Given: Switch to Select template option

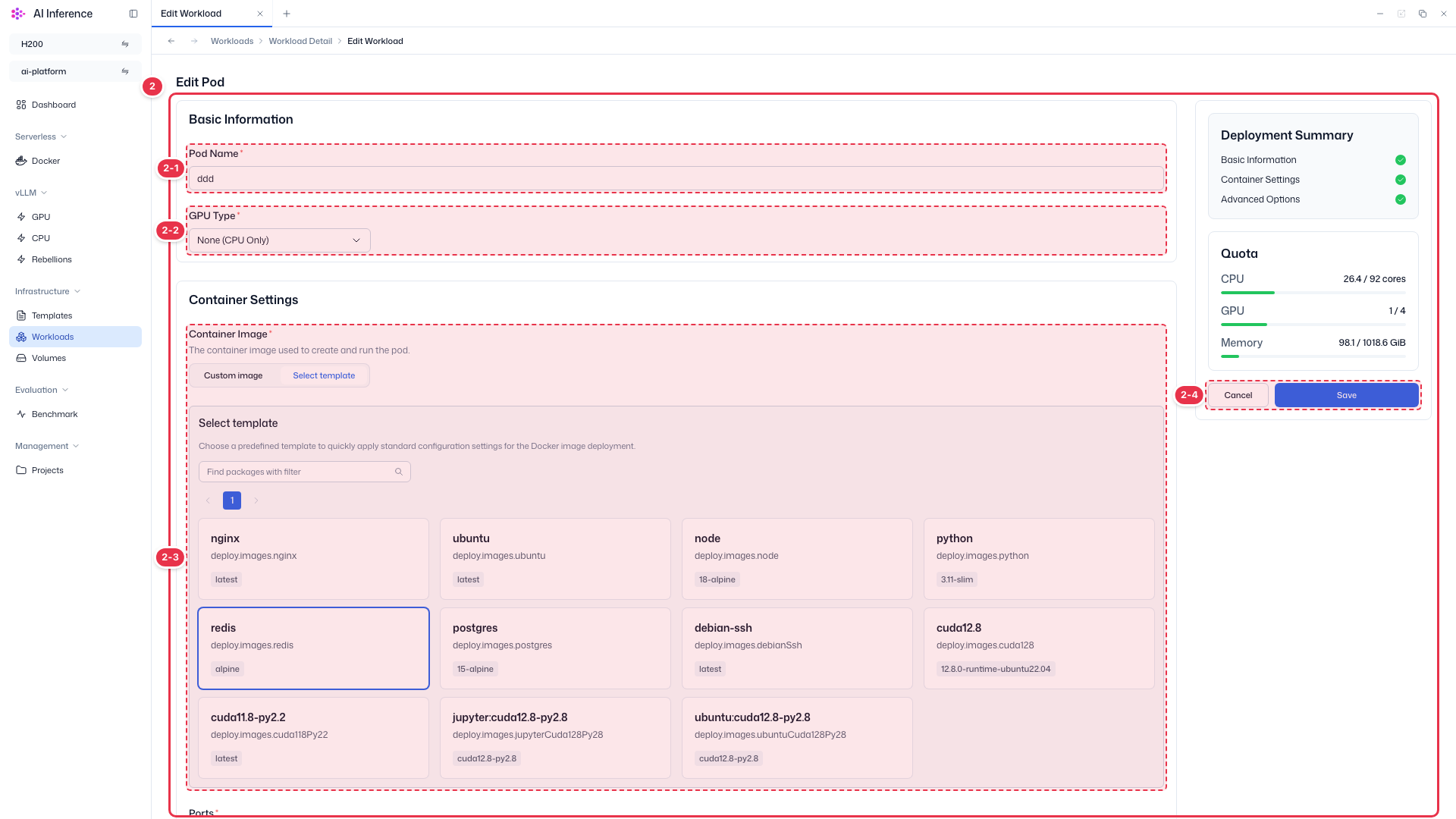Looking at the screenshot, I should point(324,375).
